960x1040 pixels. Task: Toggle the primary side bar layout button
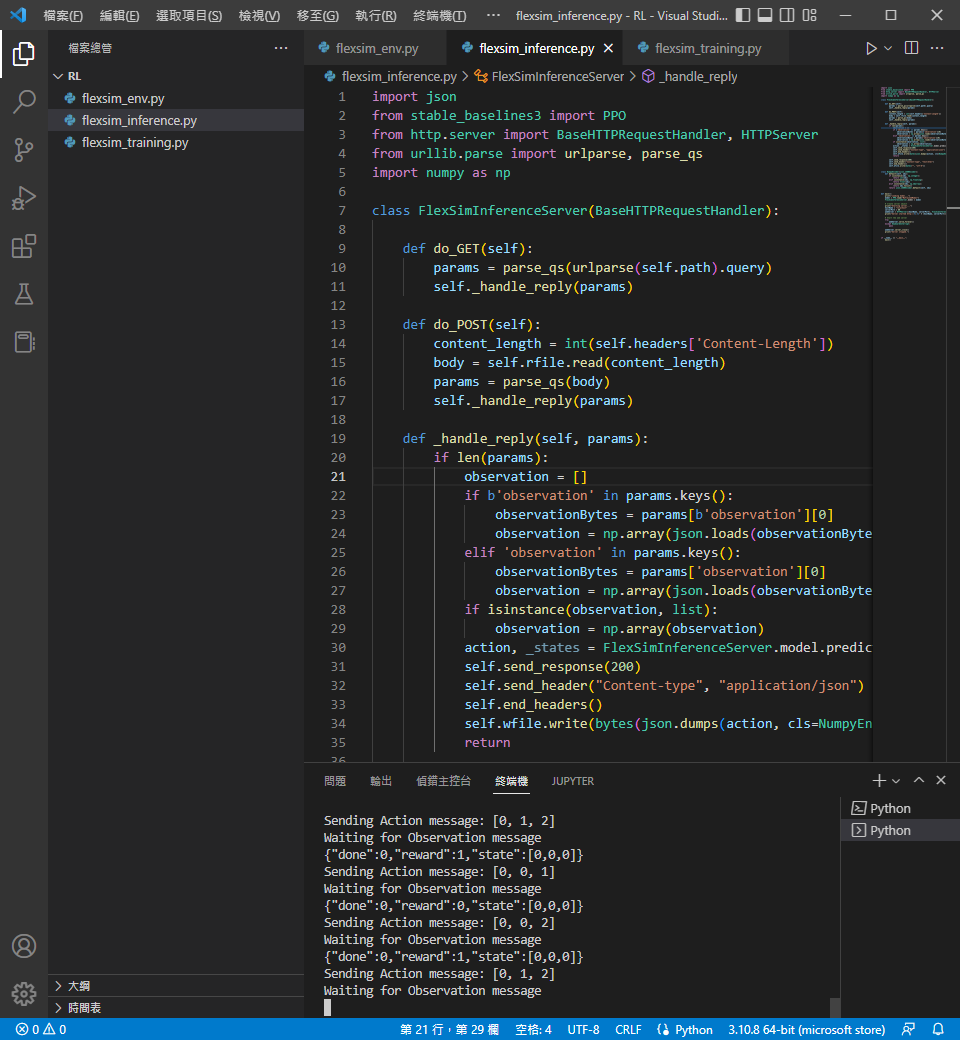[741, 16]
